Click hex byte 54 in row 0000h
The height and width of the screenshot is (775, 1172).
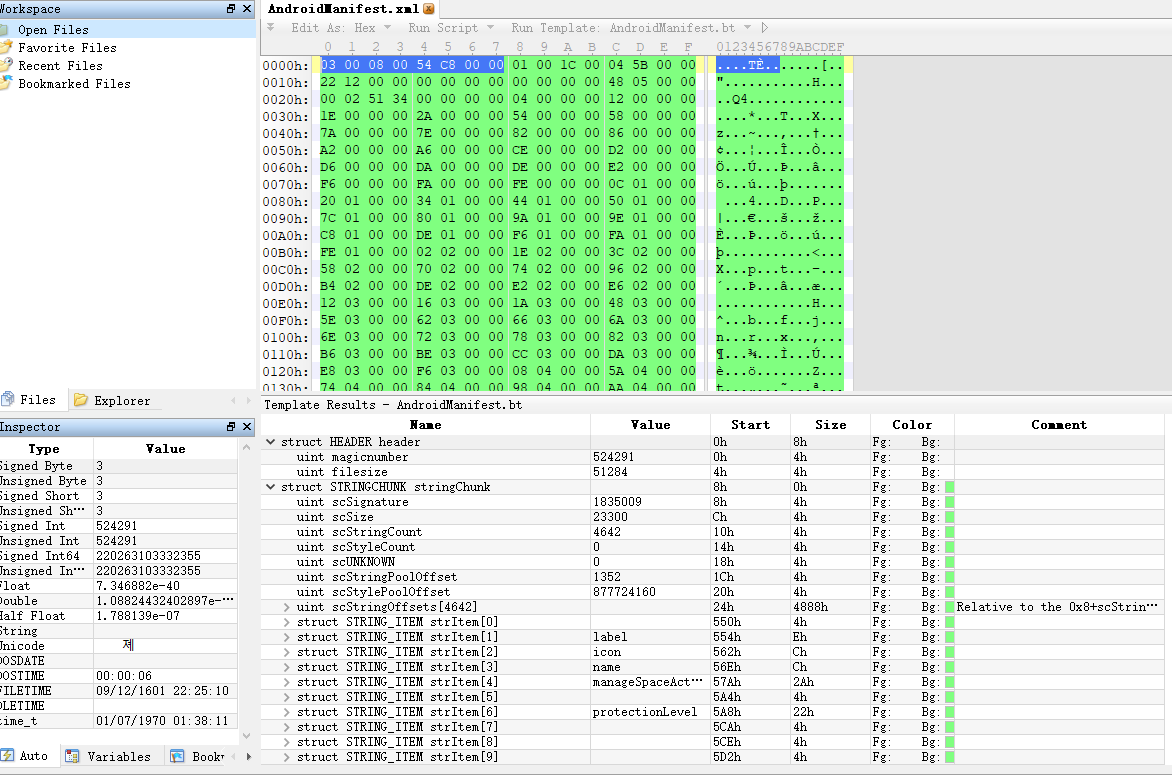point(424,65)
